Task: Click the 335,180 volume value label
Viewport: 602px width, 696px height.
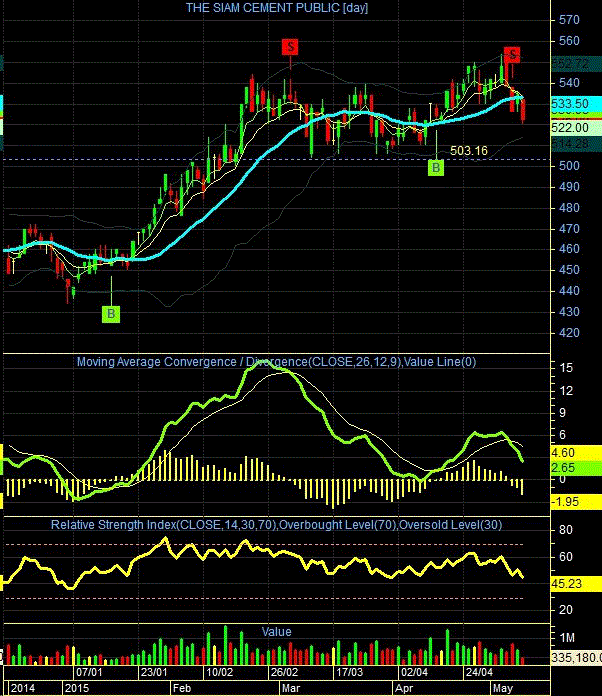Action: [576, 657]
